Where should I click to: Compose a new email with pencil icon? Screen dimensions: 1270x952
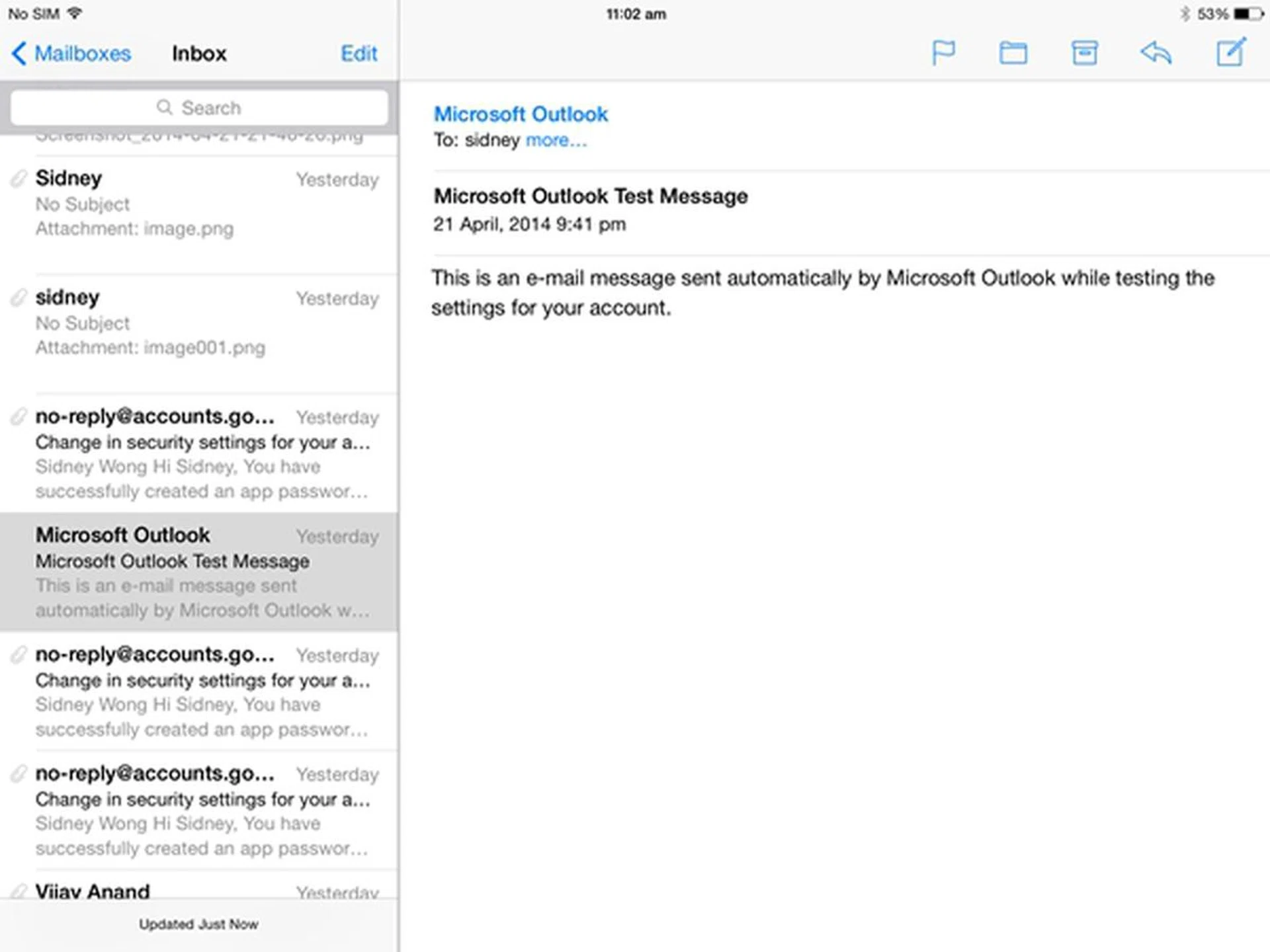point(1231,52)
